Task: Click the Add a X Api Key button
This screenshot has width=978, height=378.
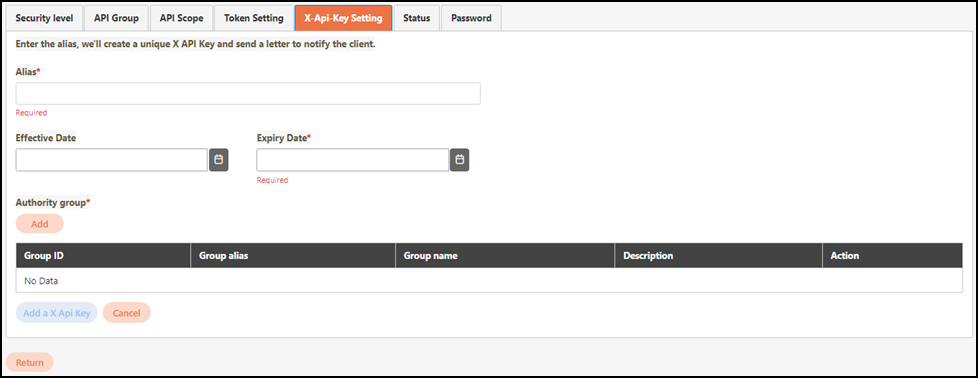Action: click(57, 313)
